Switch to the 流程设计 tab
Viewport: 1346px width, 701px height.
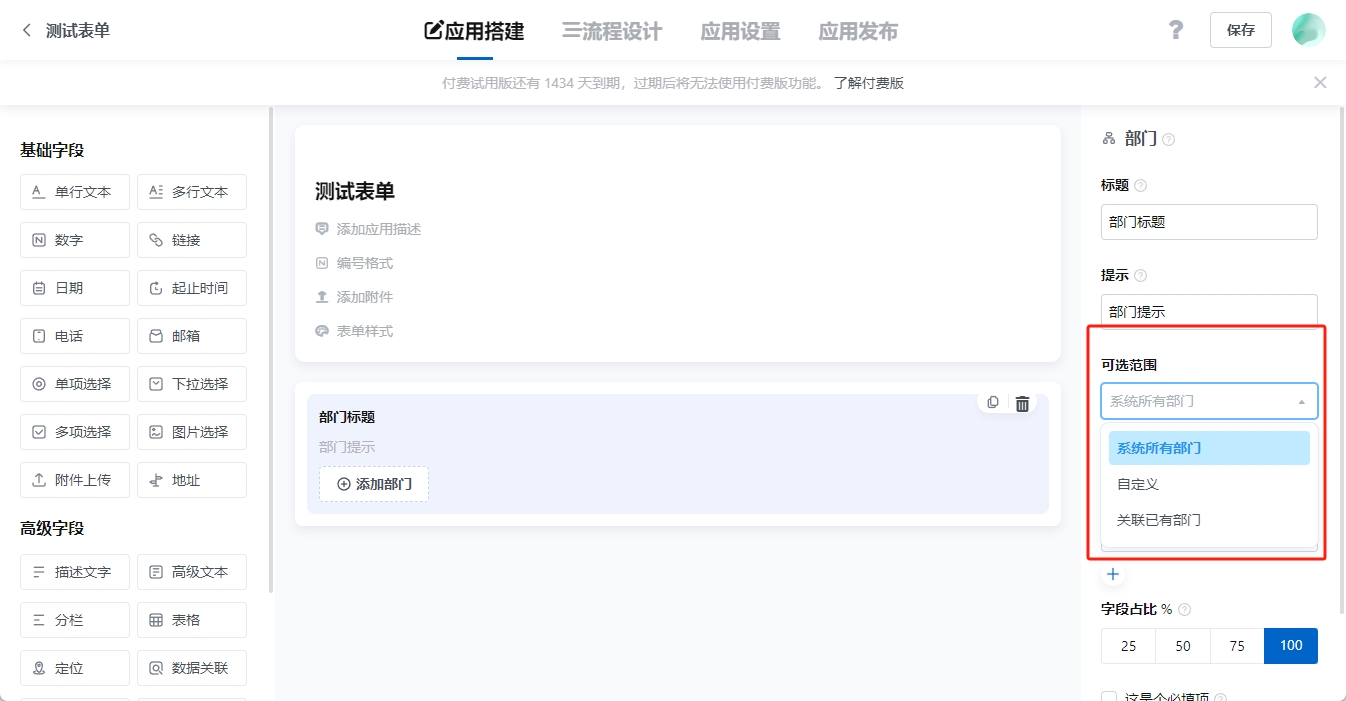tap(612, 31)
